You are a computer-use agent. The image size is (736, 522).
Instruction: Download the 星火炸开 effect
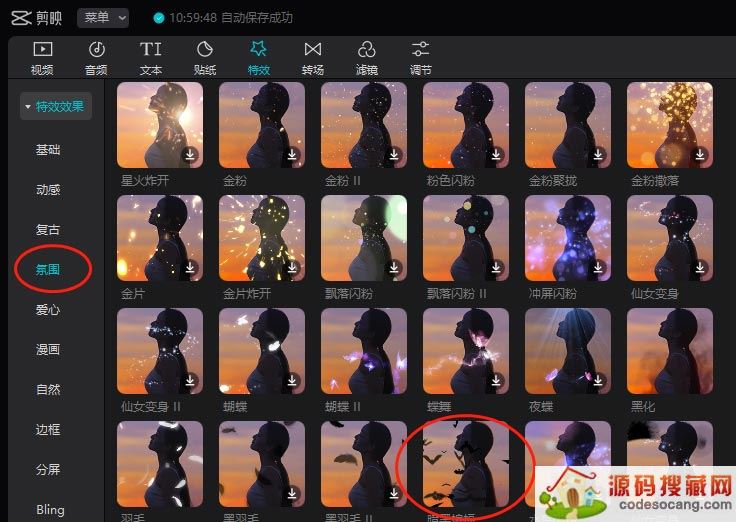(x=190, y=155)
